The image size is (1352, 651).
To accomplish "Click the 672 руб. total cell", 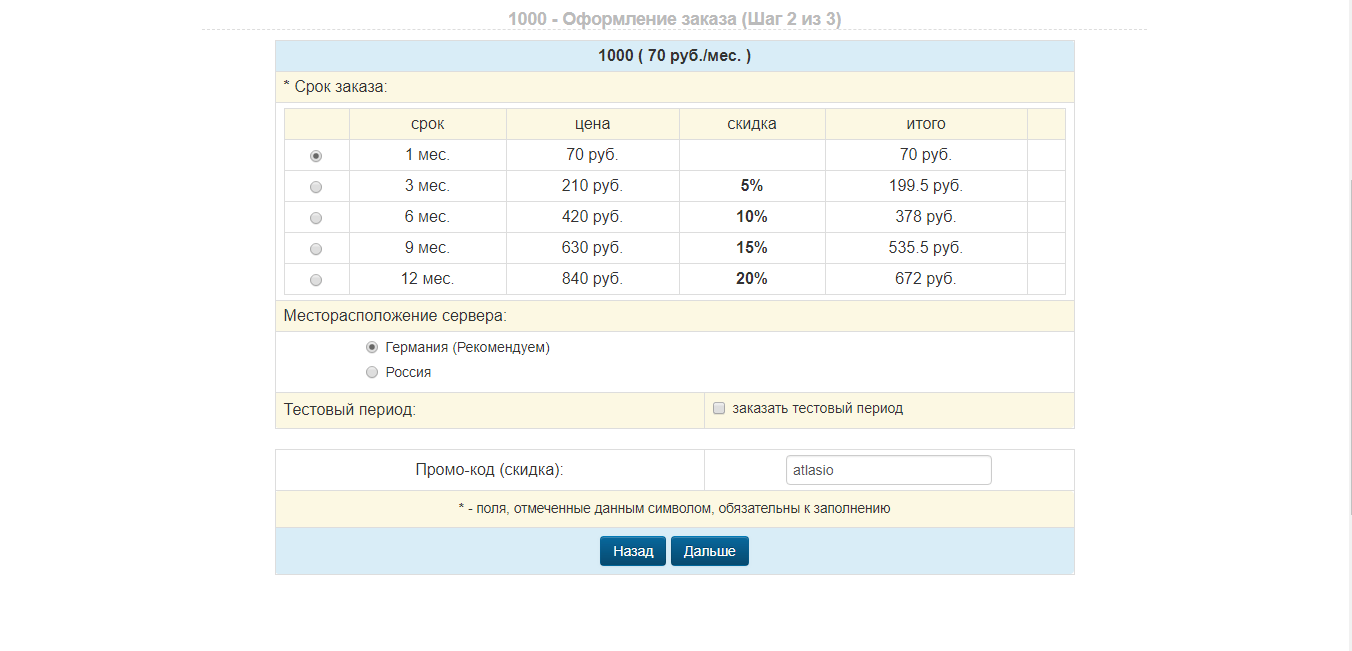I will [x=925, y=279].
